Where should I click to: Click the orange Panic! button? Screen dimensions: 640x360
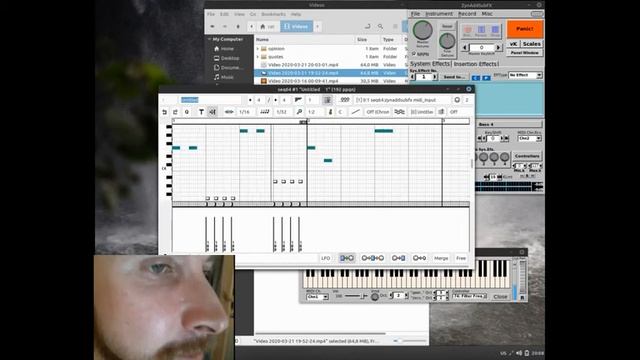pos(525,29)
